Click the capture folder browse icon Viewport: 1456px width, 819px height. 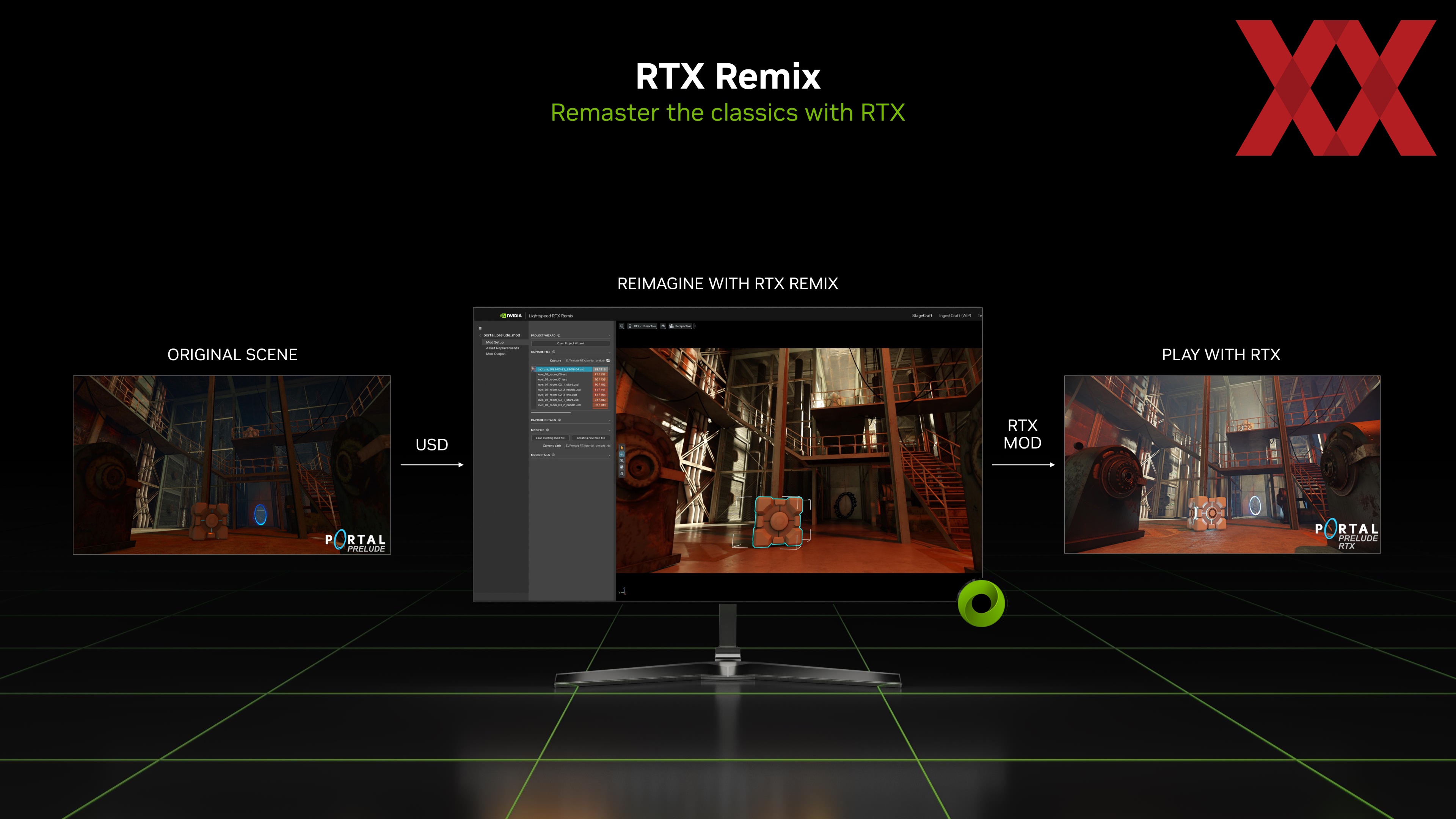608,361
